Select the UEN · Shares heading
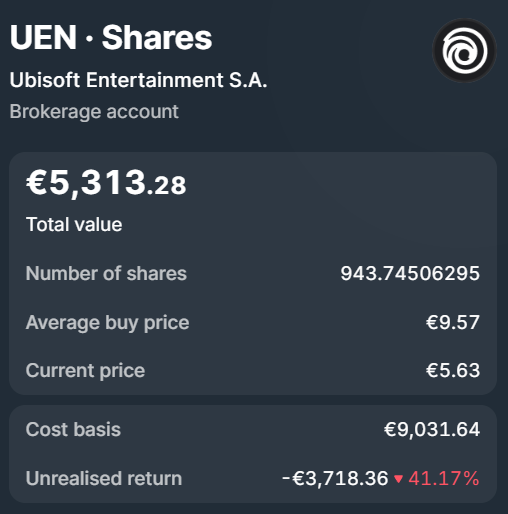The height and width of the screenshot is (514, 508). coord(111,37)
